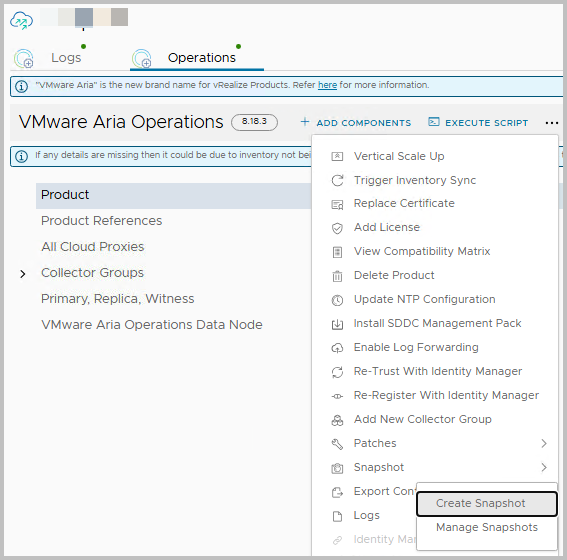Expand the Snapshot submenu arrow
The image size is (567, 560).
pyautogui.click(x=544, y=467)
